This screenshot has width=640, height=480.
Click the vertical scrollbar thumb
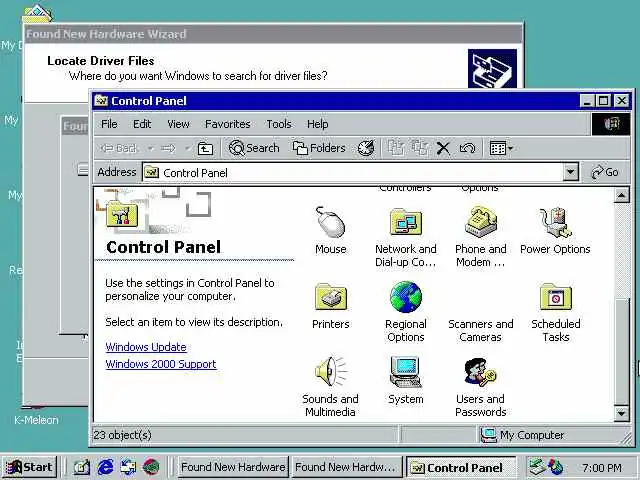tap(621, 351)
